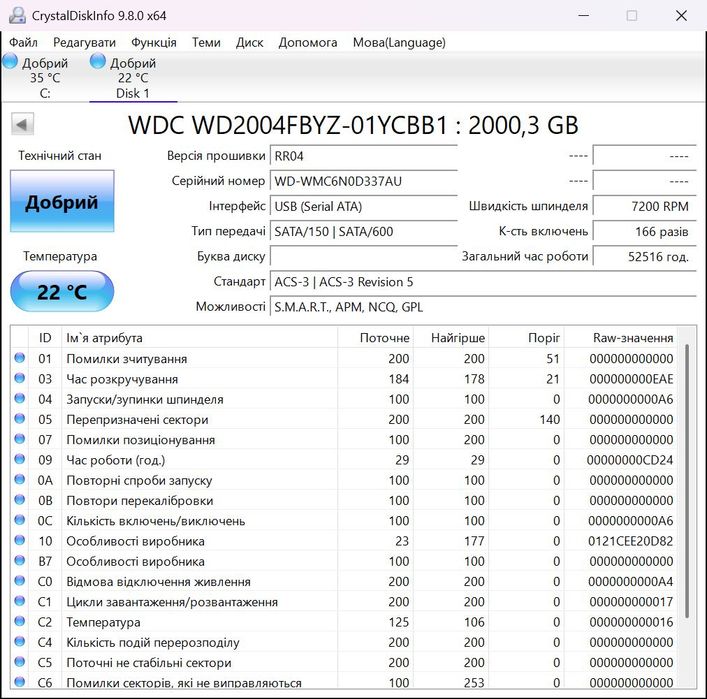The image size is (707, 699).
Task: Open the Диск menu
Action: (249, 42)
